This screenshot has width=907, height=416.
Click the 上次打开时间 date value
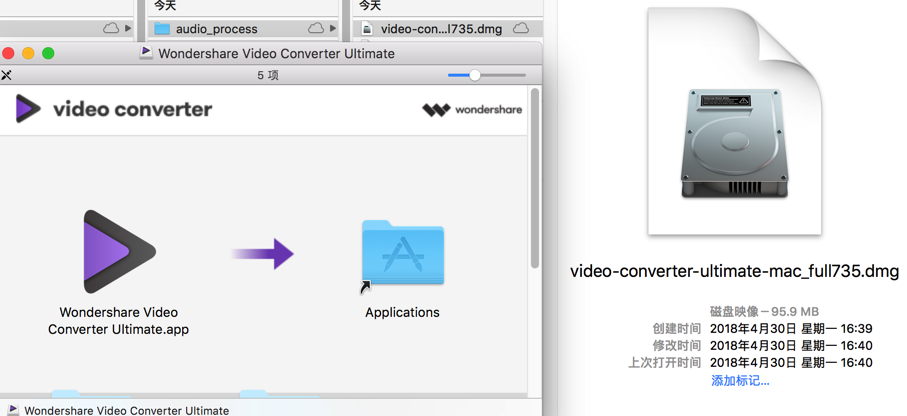tap(791, 363)
